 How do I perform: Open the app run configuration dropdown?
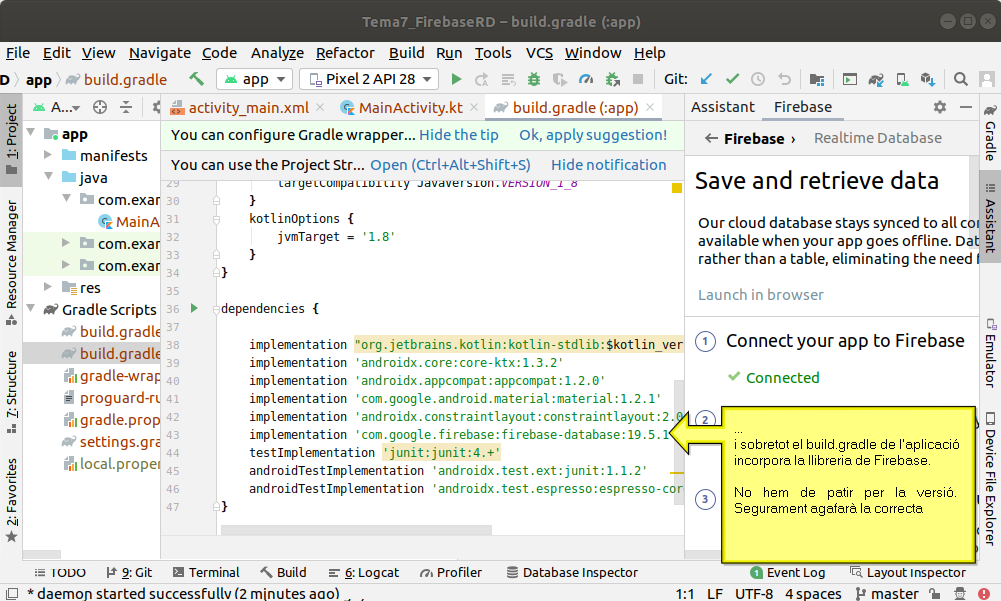pyautogui.click(x=255, y=79)
